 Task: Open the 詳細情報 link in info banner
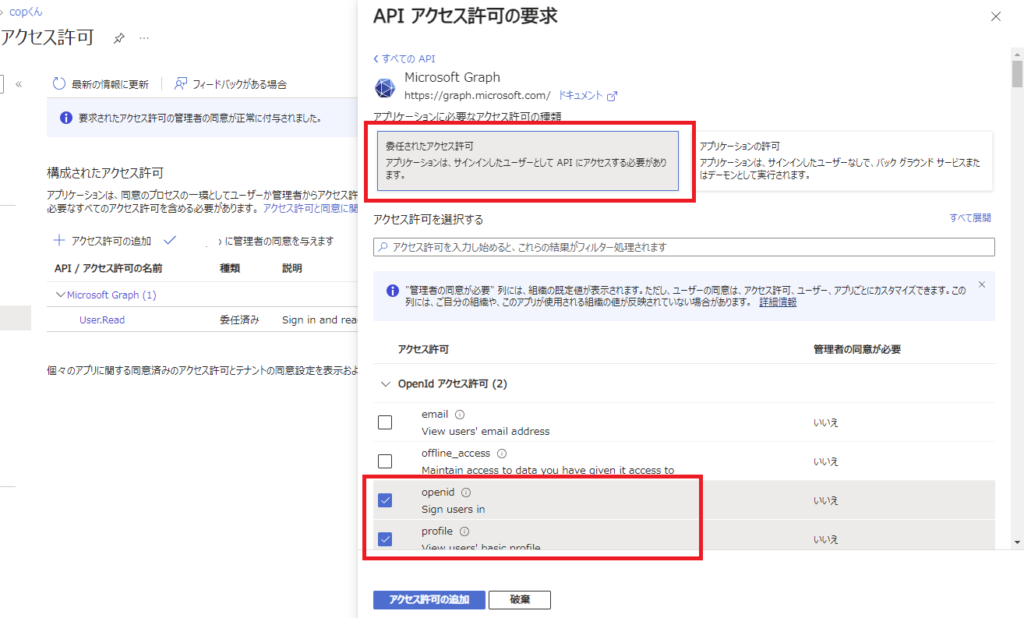pyautogui.click(x=778, y=302)
